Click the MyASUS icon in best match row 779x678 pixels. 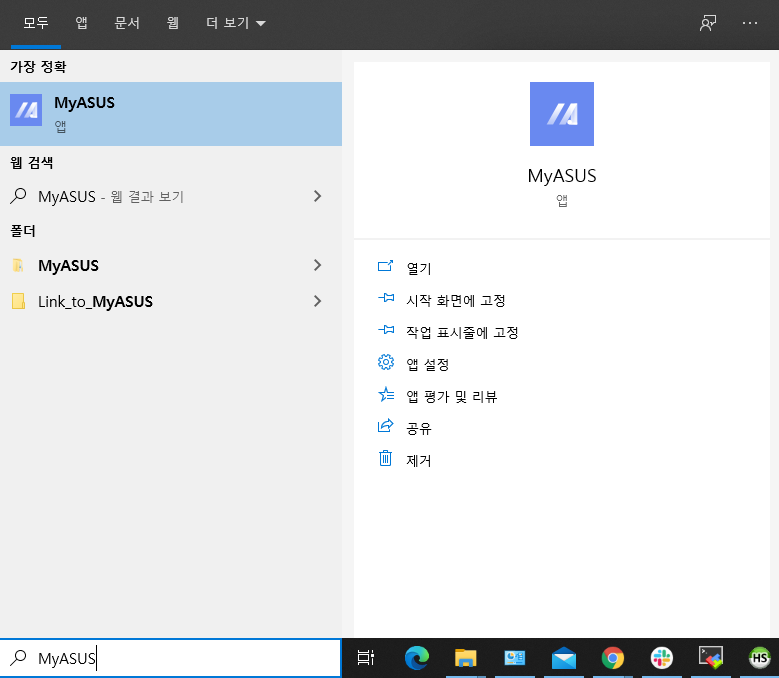26,110
